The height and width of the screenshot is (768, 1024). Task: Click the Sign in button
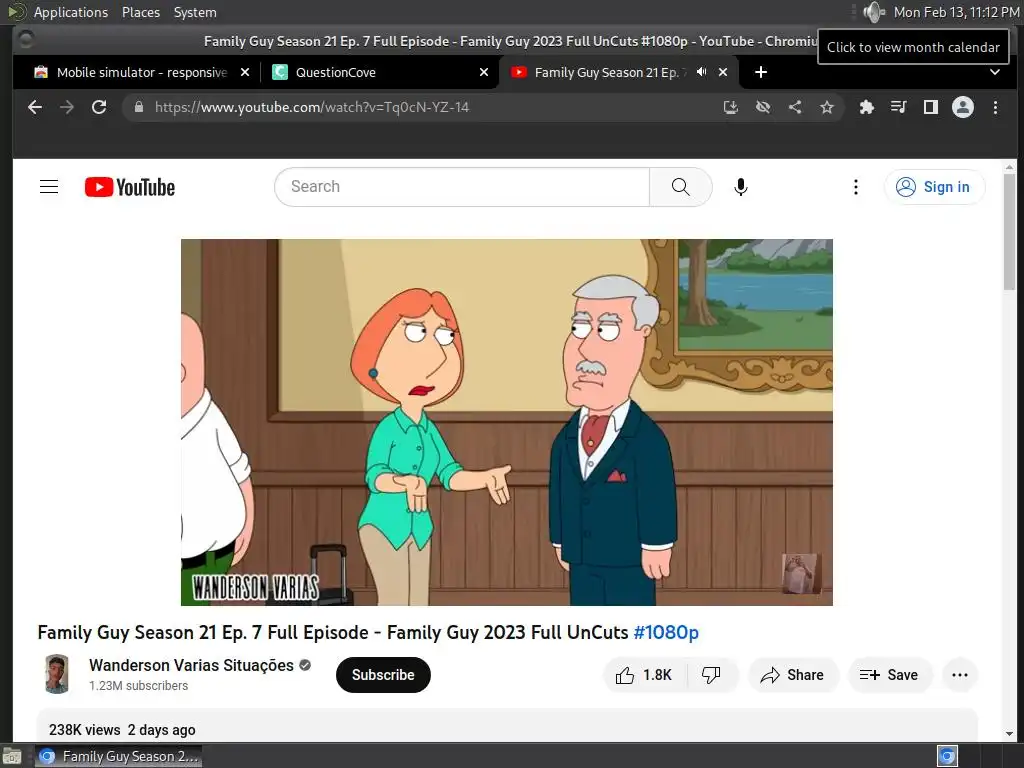click(x=935, y=187)
